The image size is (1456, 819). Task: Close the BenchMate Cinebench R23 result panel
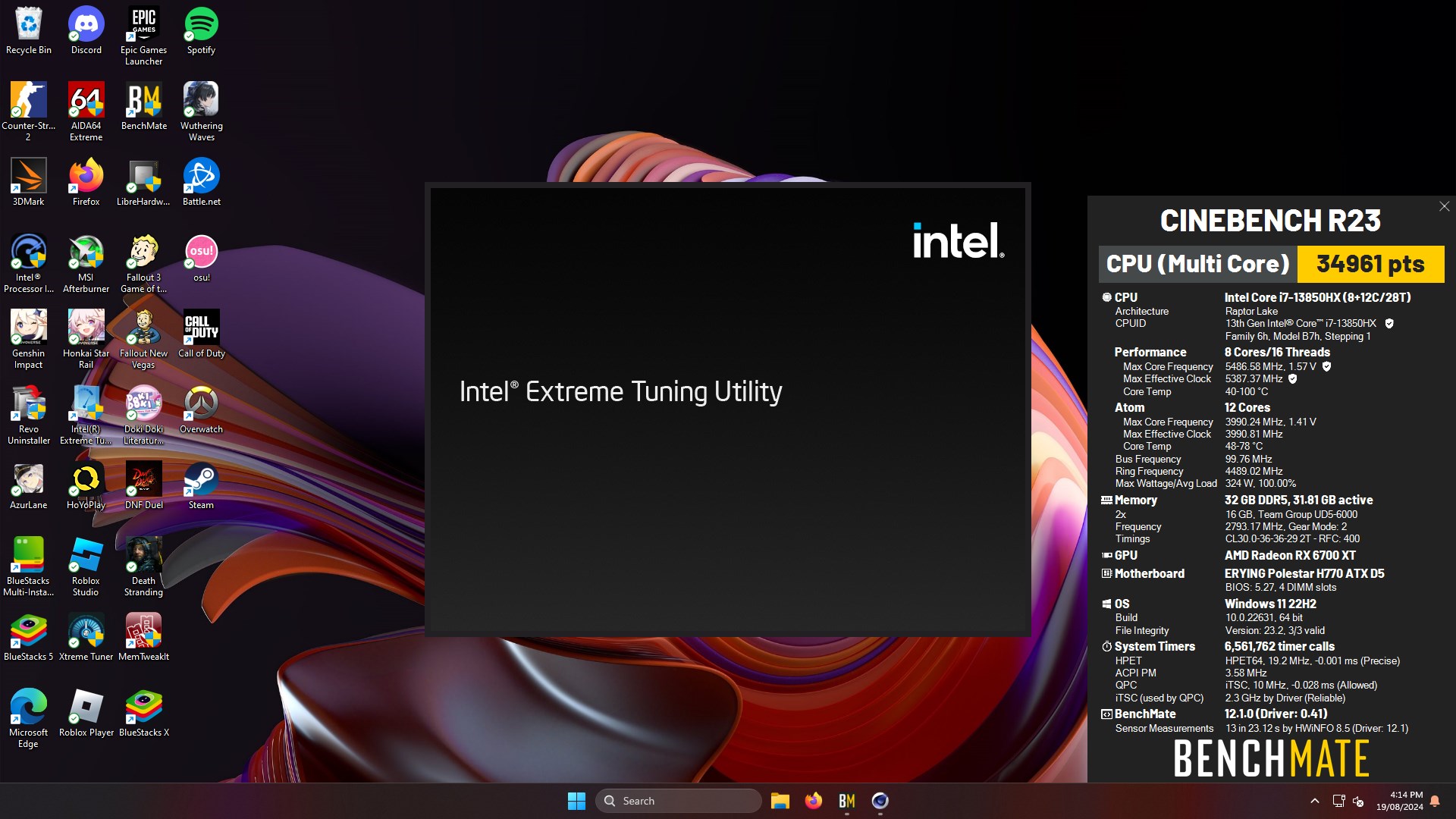(x=1444, y=206)
